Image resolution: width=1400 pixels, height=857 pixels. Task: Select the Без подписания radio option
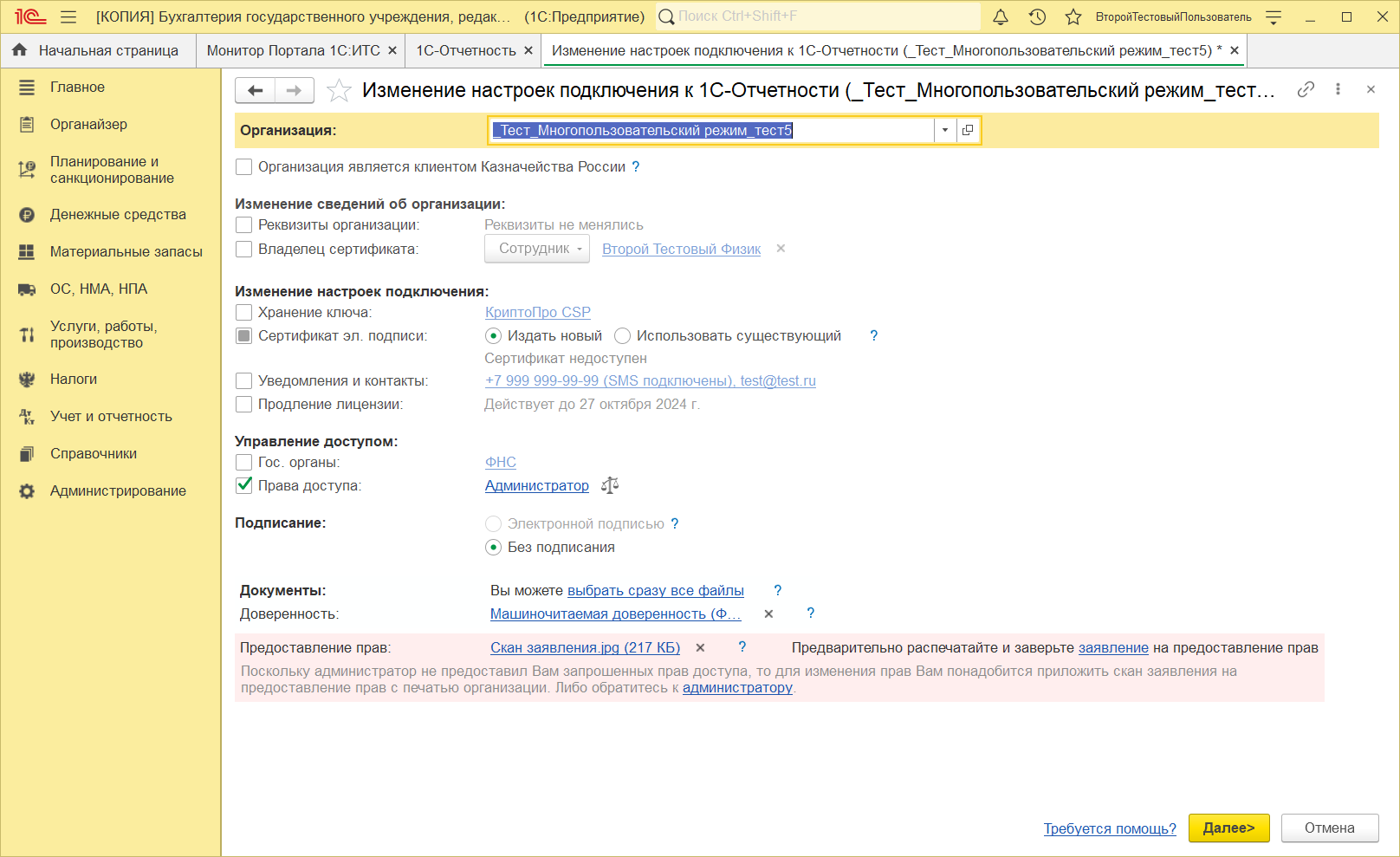493,547
